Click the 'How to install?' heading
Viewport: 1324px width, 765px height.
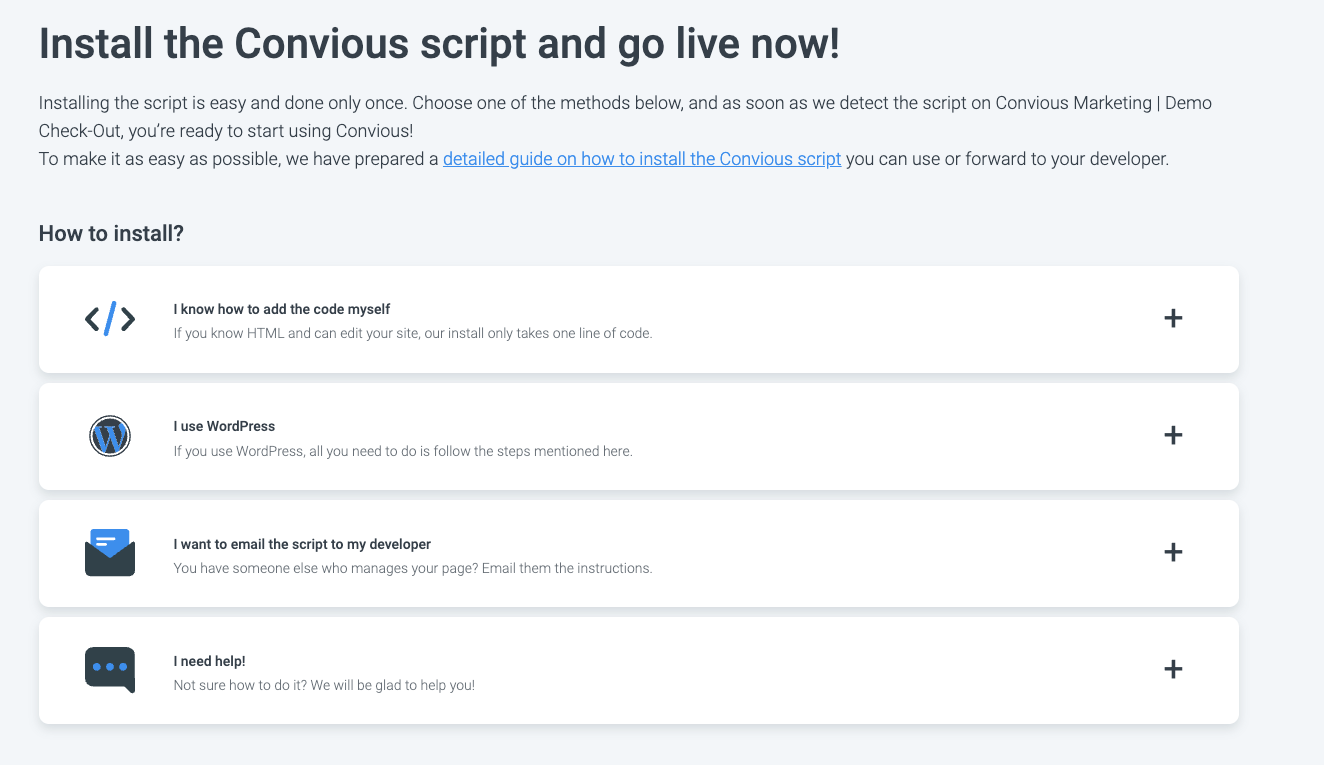[111, 234]
